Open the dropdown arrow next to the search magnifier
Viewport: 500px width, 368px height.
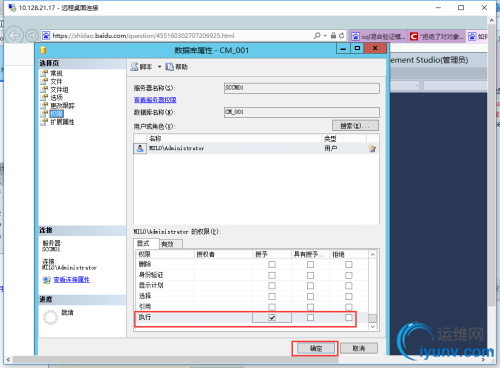point(325,36)
